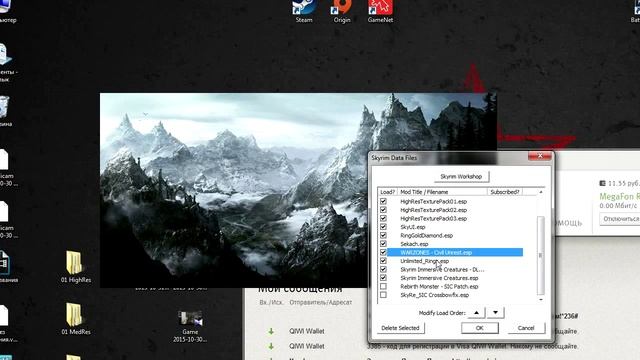Launch the GameNet desktop shortcut
Image resolution: width=640 pixels, height=360 pixels.
pos(380,11)
